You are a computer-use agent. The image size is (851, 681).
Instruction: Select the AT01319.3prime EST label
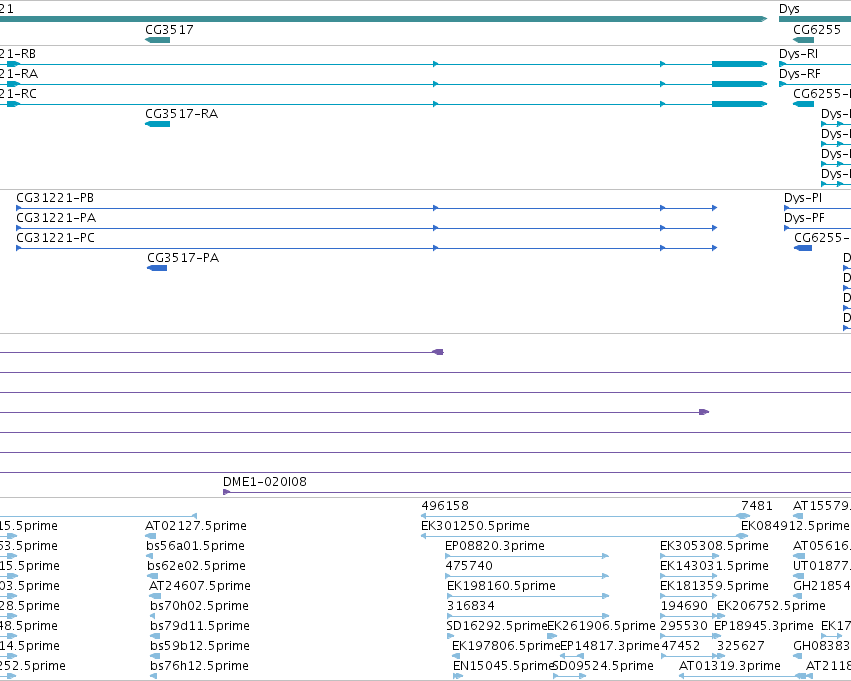click(x=729, y=666)
